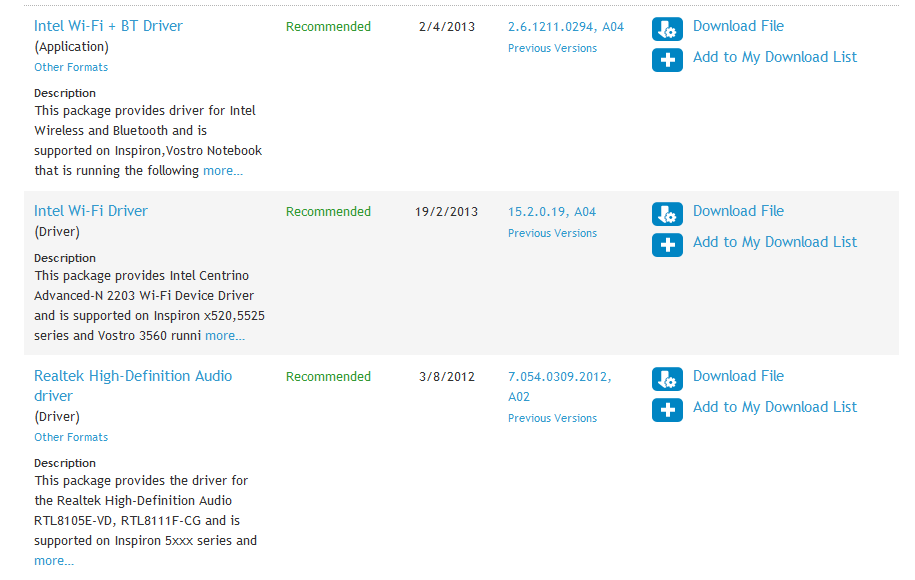Click 'Add to My Download List' for Intel Wi-Fi Driver
915x580 pixels.
point(775,242)
